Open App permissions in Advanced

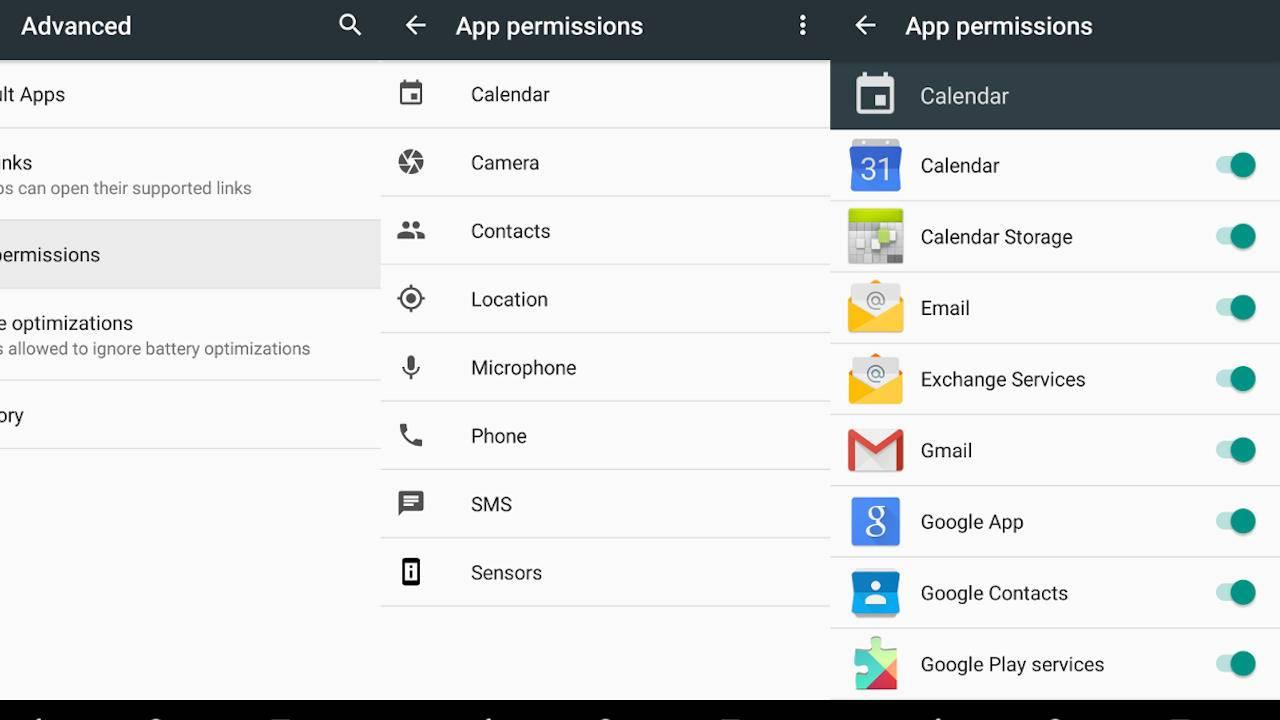[190, 254]
